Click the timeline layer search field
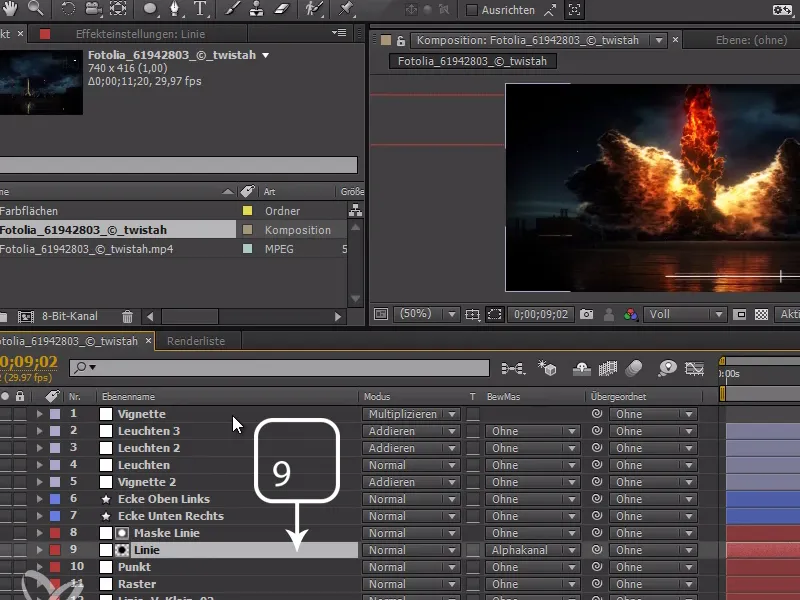Screen dimensions: 800x600 [279, 367]
